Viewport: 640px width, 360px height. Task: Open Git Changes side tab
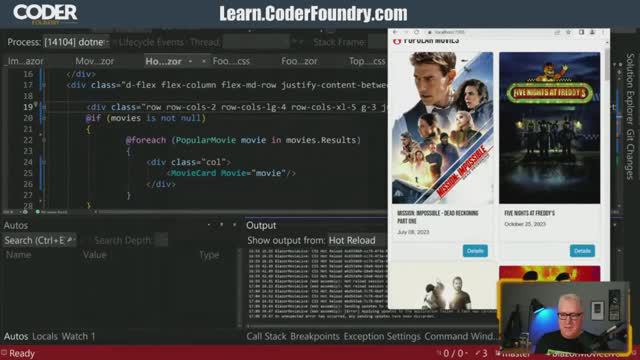tap(630, 155)
